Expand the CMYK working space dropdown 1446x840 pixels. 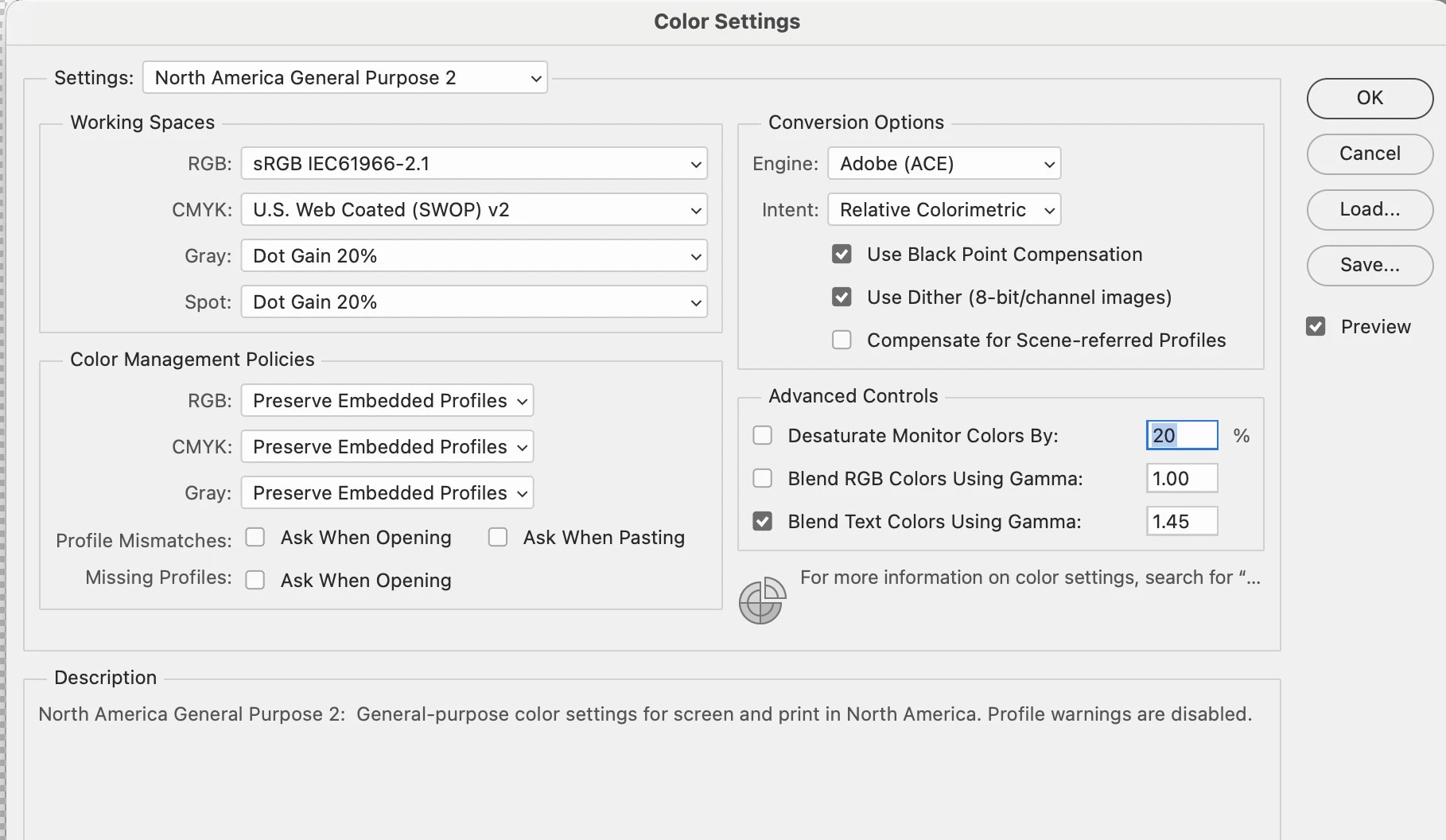tap(474, 210)
